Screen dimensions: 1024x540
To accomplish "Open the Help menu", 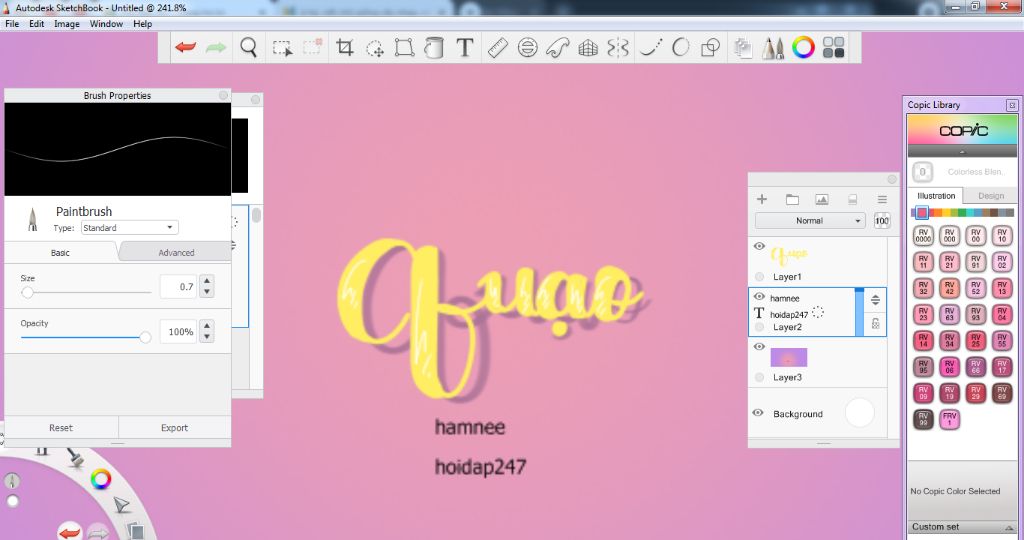I will coord(142,24).
